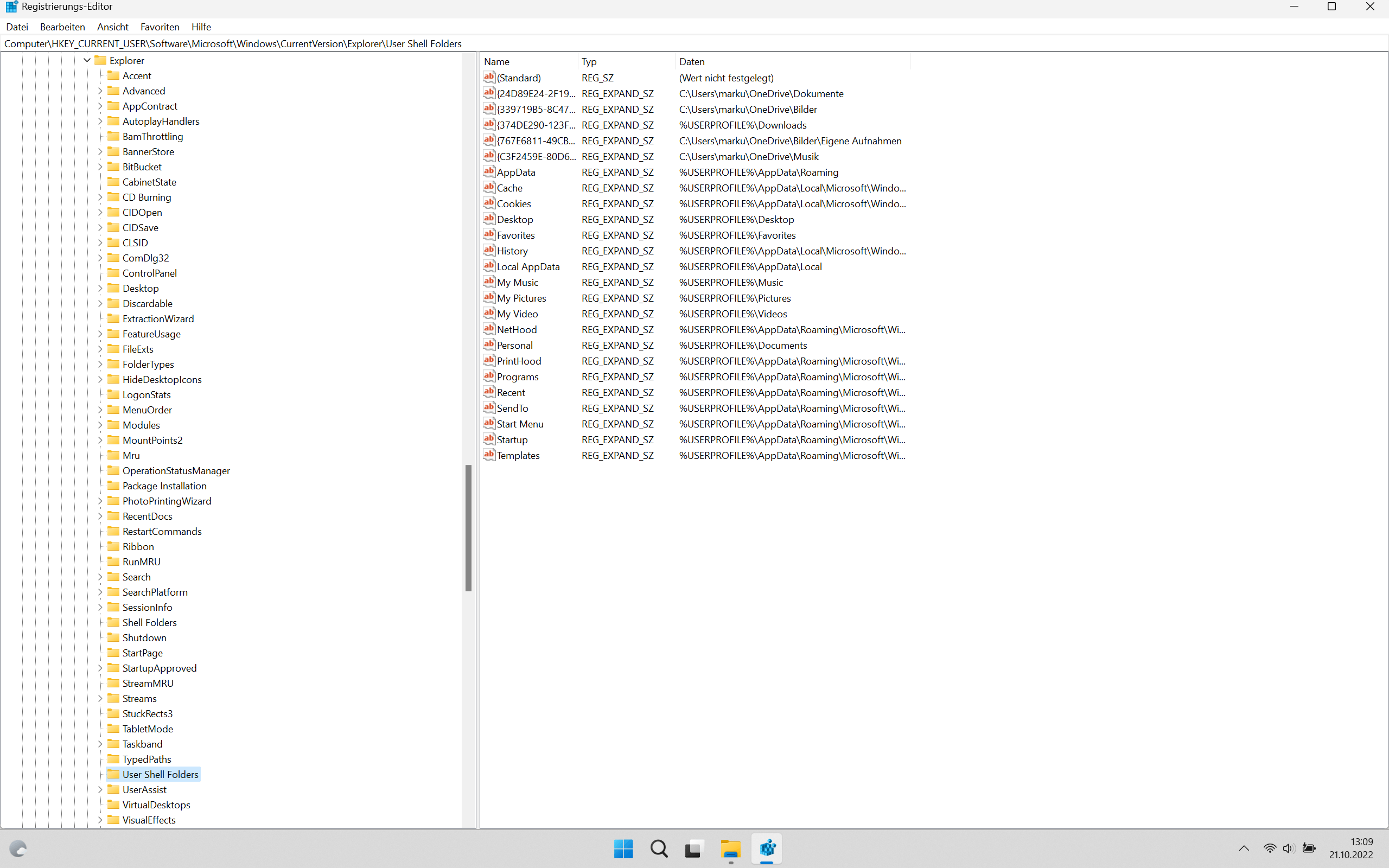Open taskbar Search magnifier icon
This screenshot has height=868, width=1389.
pos(659,848)
